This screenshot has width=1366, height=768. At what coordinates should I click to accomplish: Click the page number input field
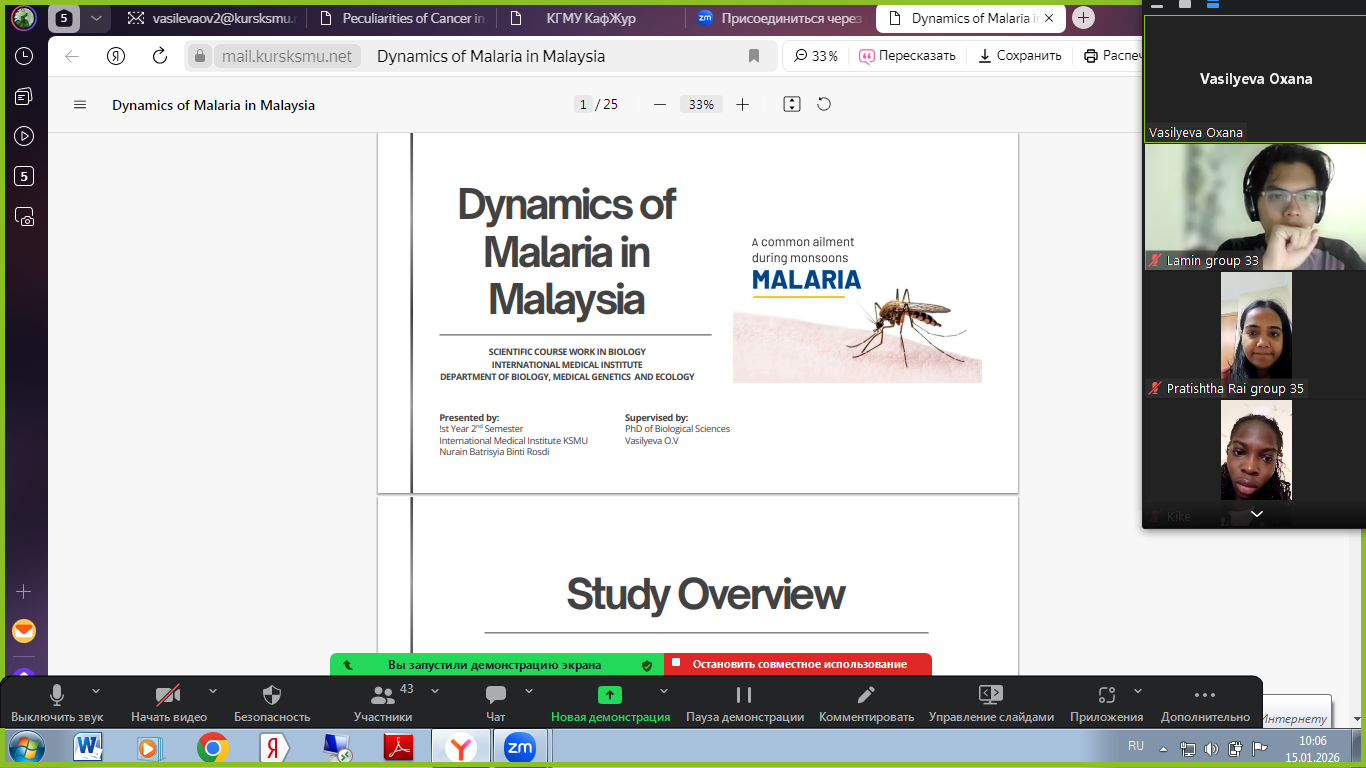tap(583, 105)
